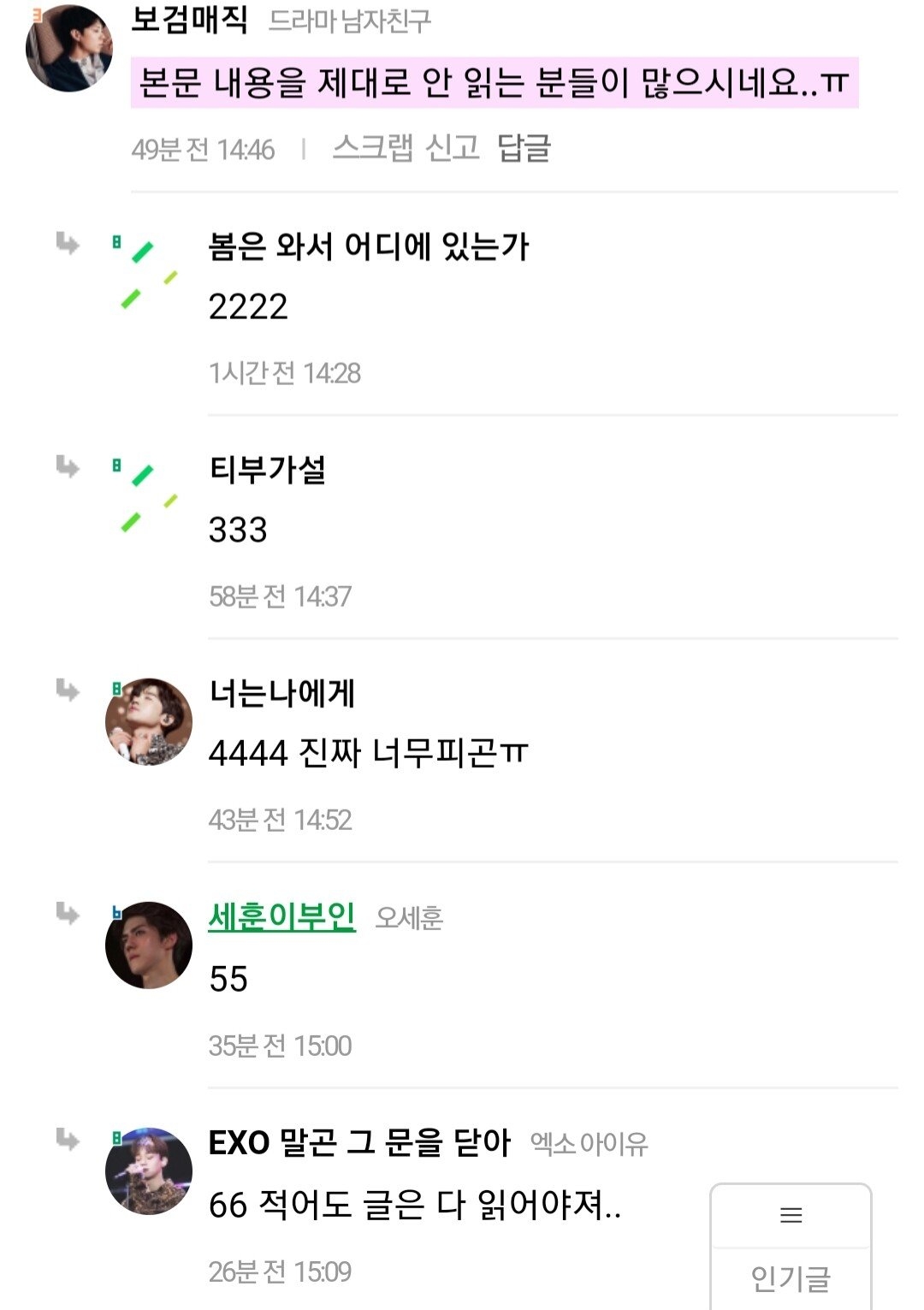Open 보검매직 profile picture
The height and width of the screenshot is (1310, 924).
click(x=68, y=48)
